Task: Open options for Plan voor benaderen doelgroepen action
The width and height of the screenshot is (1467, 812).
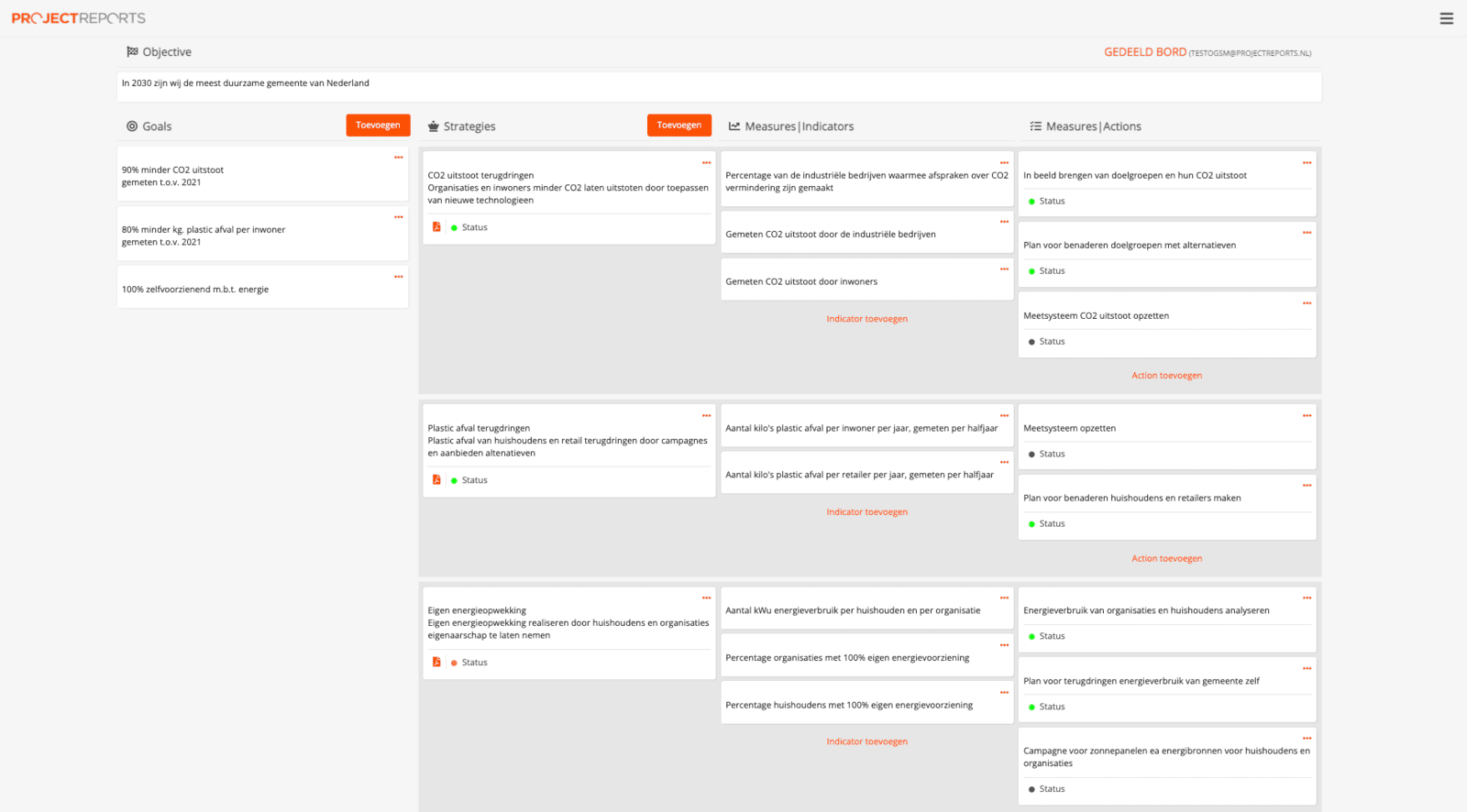Action: click(1307, 233)
